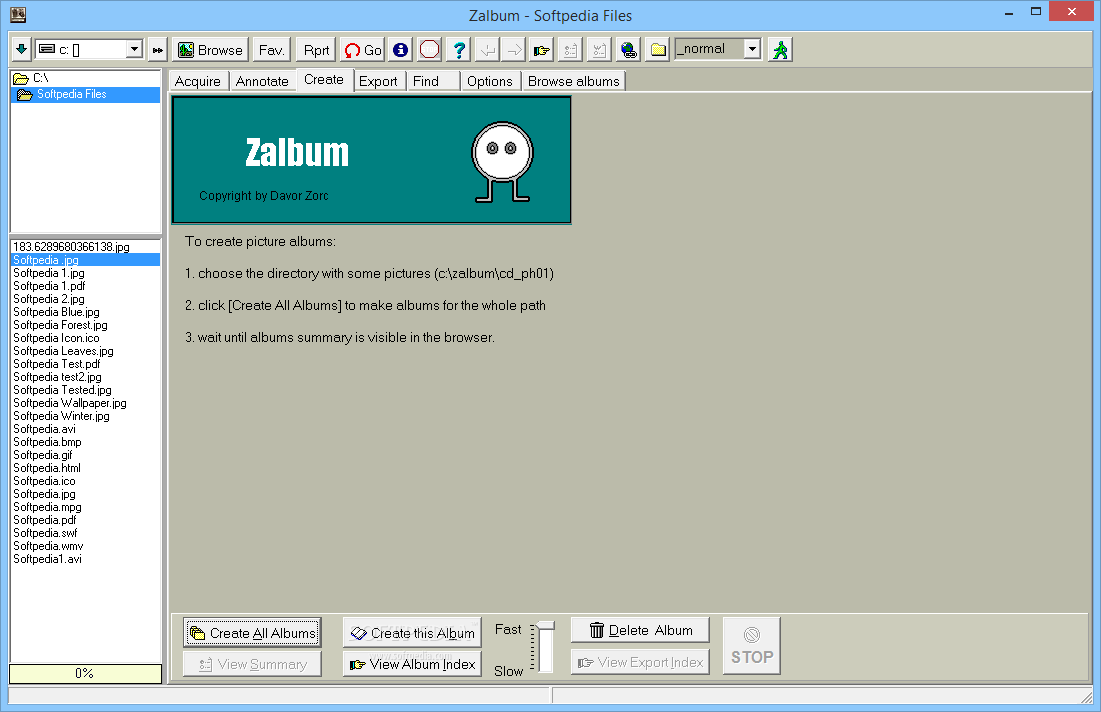Open help with the question mark icon
This screenshot has width=1101, height=712.
click(x=459, y=50)
